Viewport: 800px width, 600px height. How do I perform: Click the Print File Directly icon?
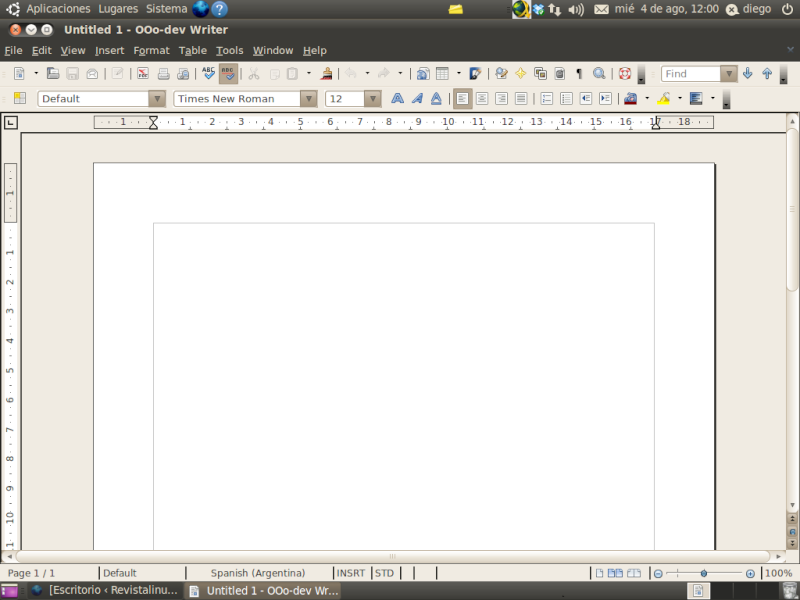pyautogui.click(x=163, y=73)
